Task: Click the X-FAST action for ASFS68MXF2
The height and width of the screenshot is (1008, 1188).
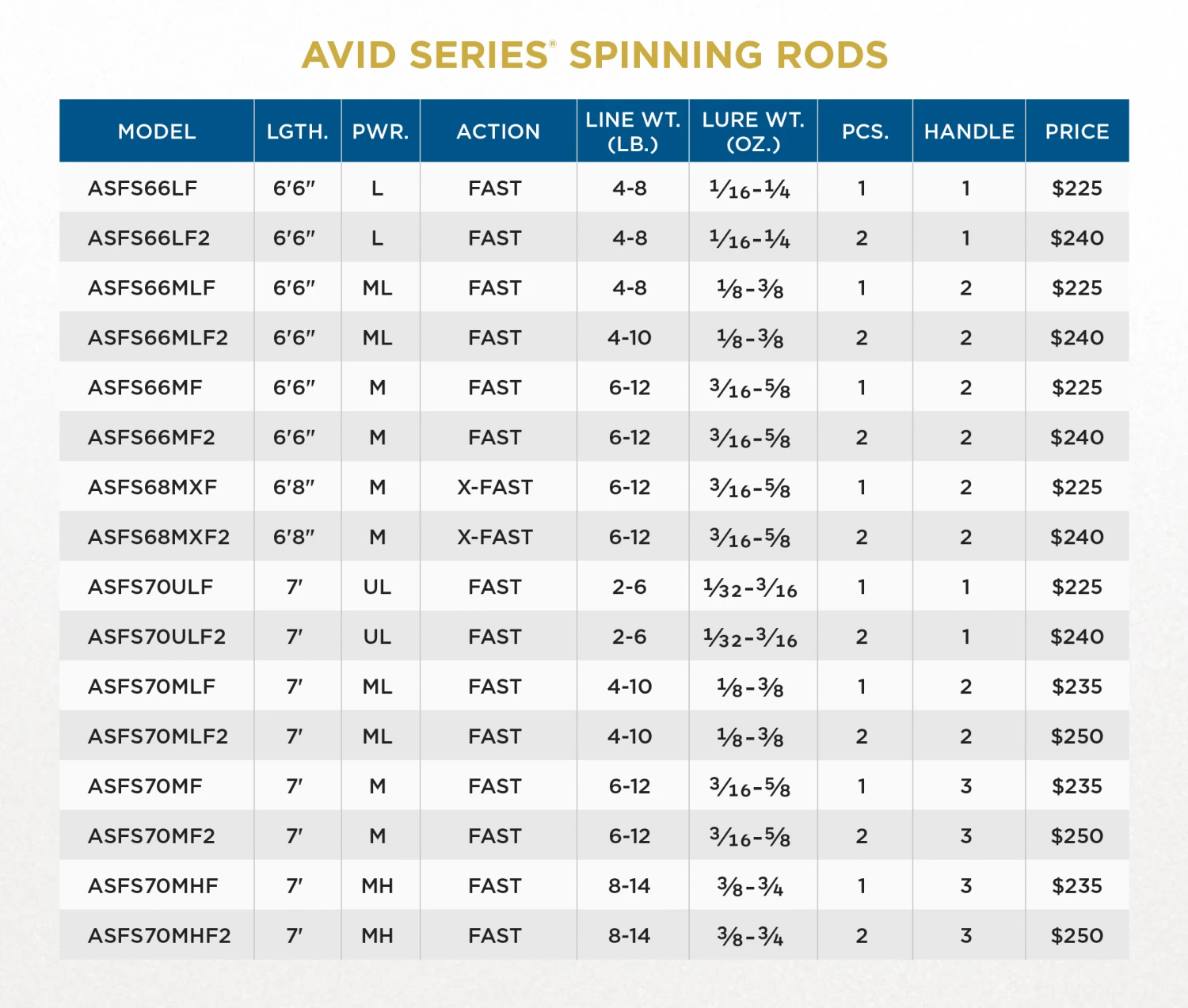Action: (x=495, y=538)
